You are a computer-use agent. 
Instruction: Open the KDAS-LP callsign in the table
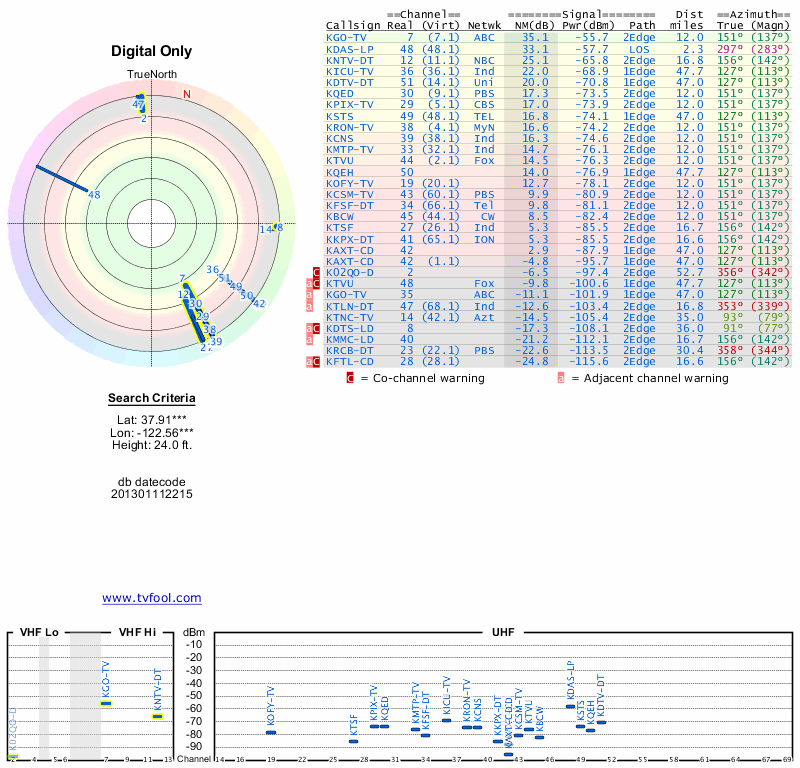tap(350, 48)
